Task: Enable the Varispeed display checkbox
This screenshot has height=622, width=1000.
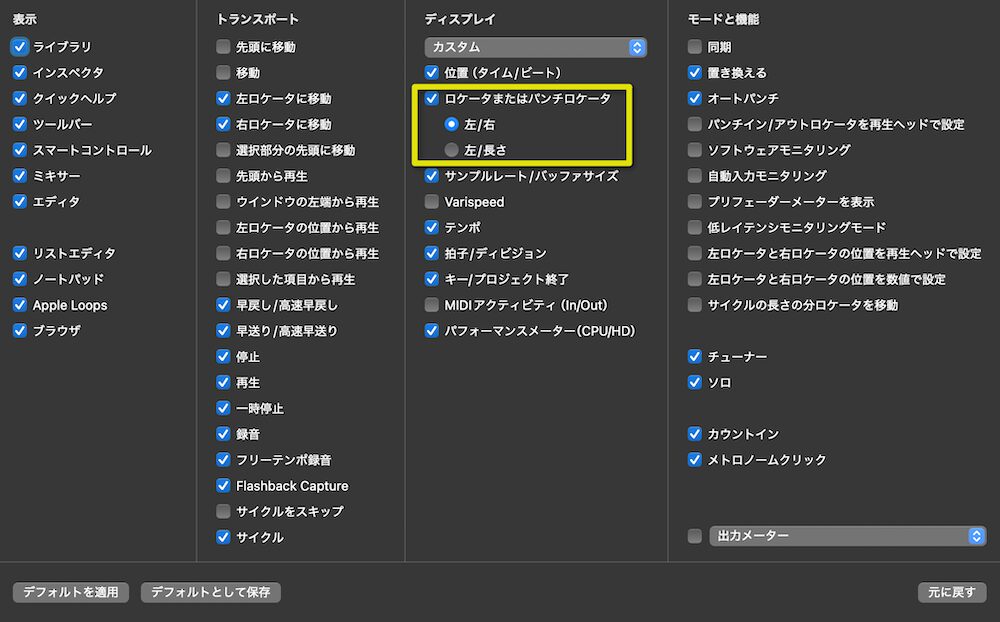Action: (x=431, y=201)
